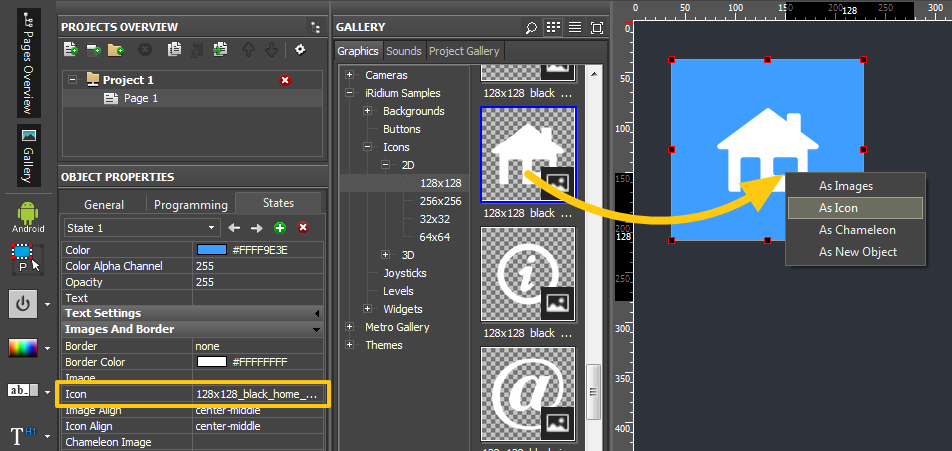Image resolution: width=952 pixels, height=451 pixels.
Task: Collapse the Images And Border section
Action: (x=316, y=330)
